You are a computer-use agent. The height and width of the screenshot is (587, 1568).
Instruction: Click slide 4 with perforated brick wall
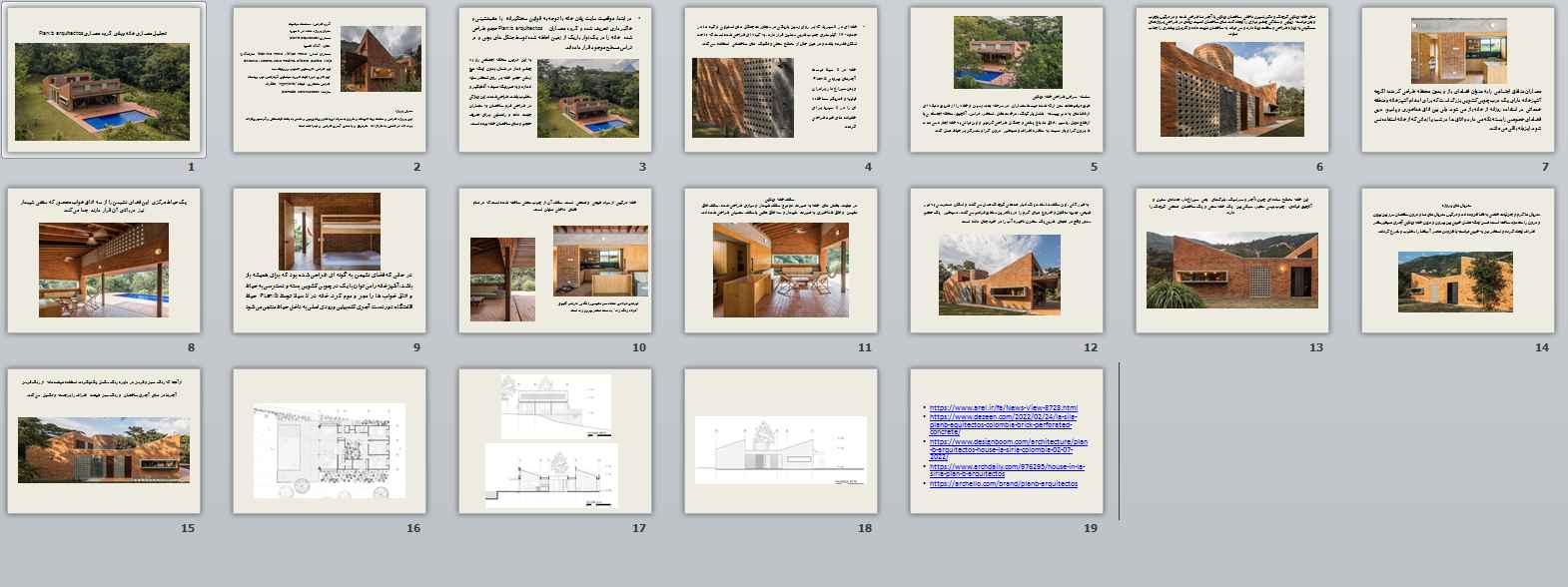781,80
